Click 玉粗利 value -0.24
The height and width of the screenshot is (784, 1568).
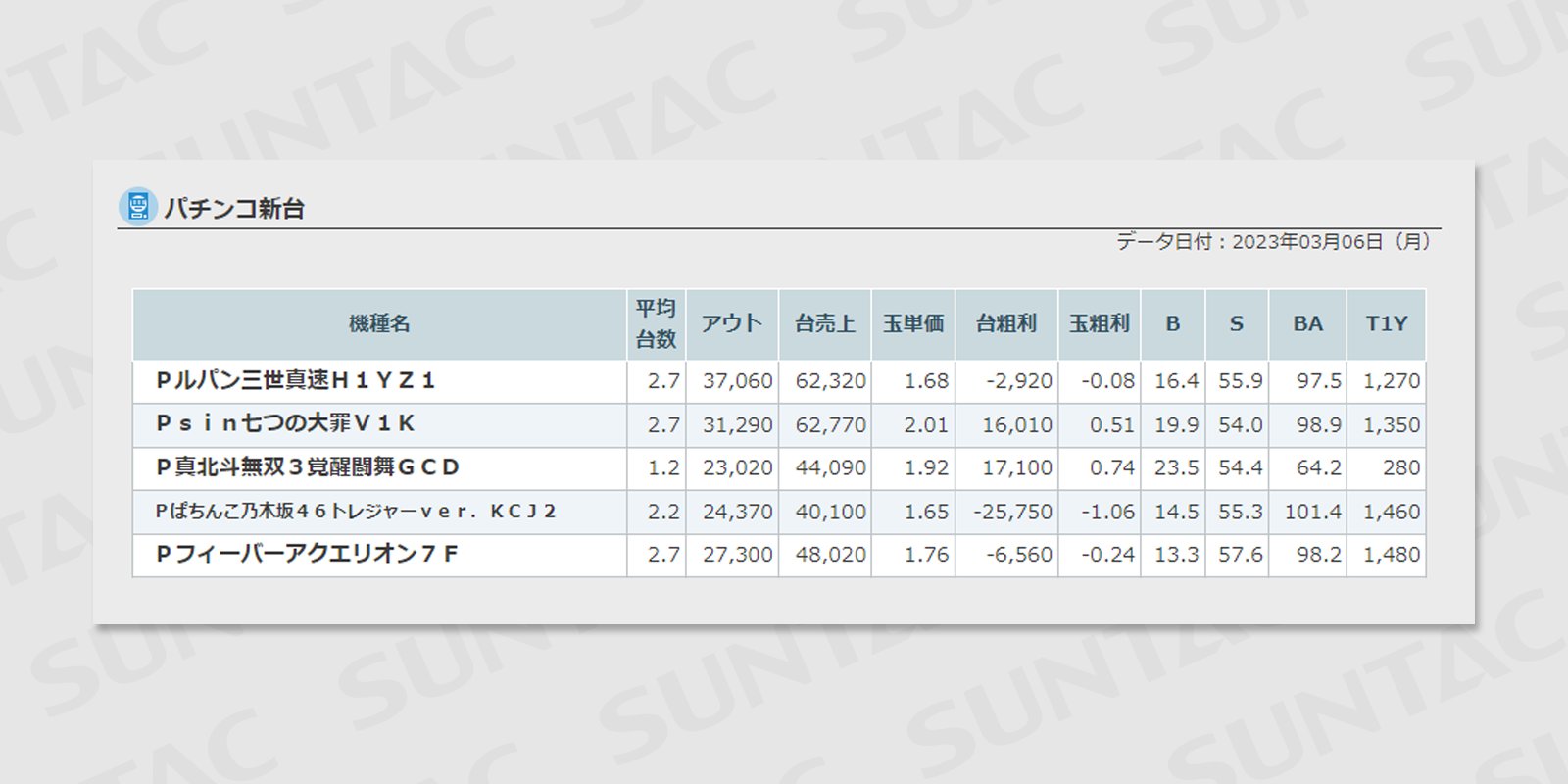click(x=1108, y=555)
